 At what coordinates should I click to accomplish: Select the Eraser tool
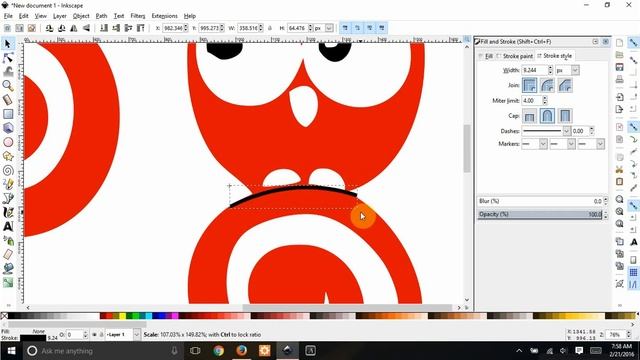click(8, 254)
